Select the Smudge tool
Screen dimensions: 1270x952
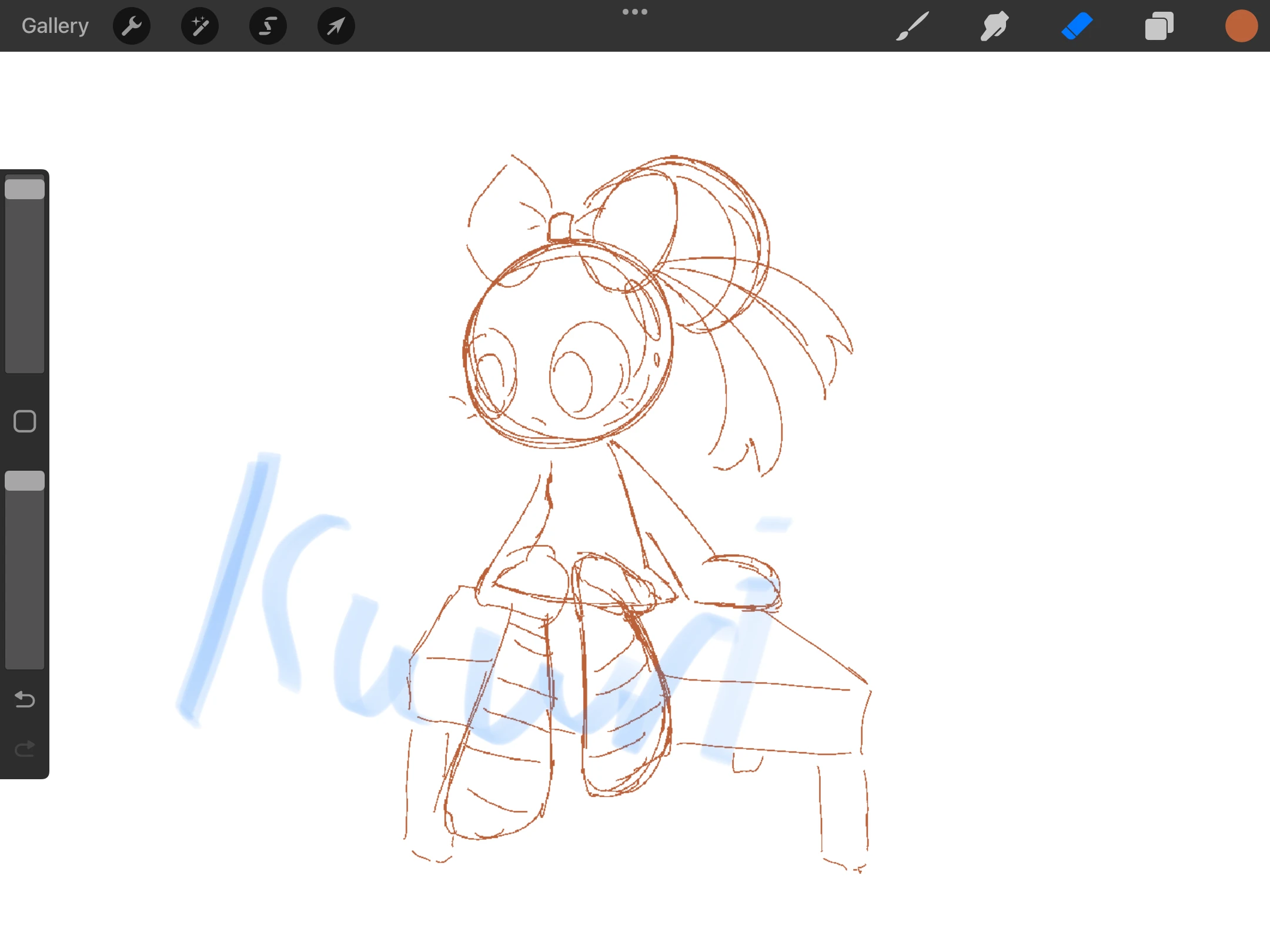click(x=994, y=25)
